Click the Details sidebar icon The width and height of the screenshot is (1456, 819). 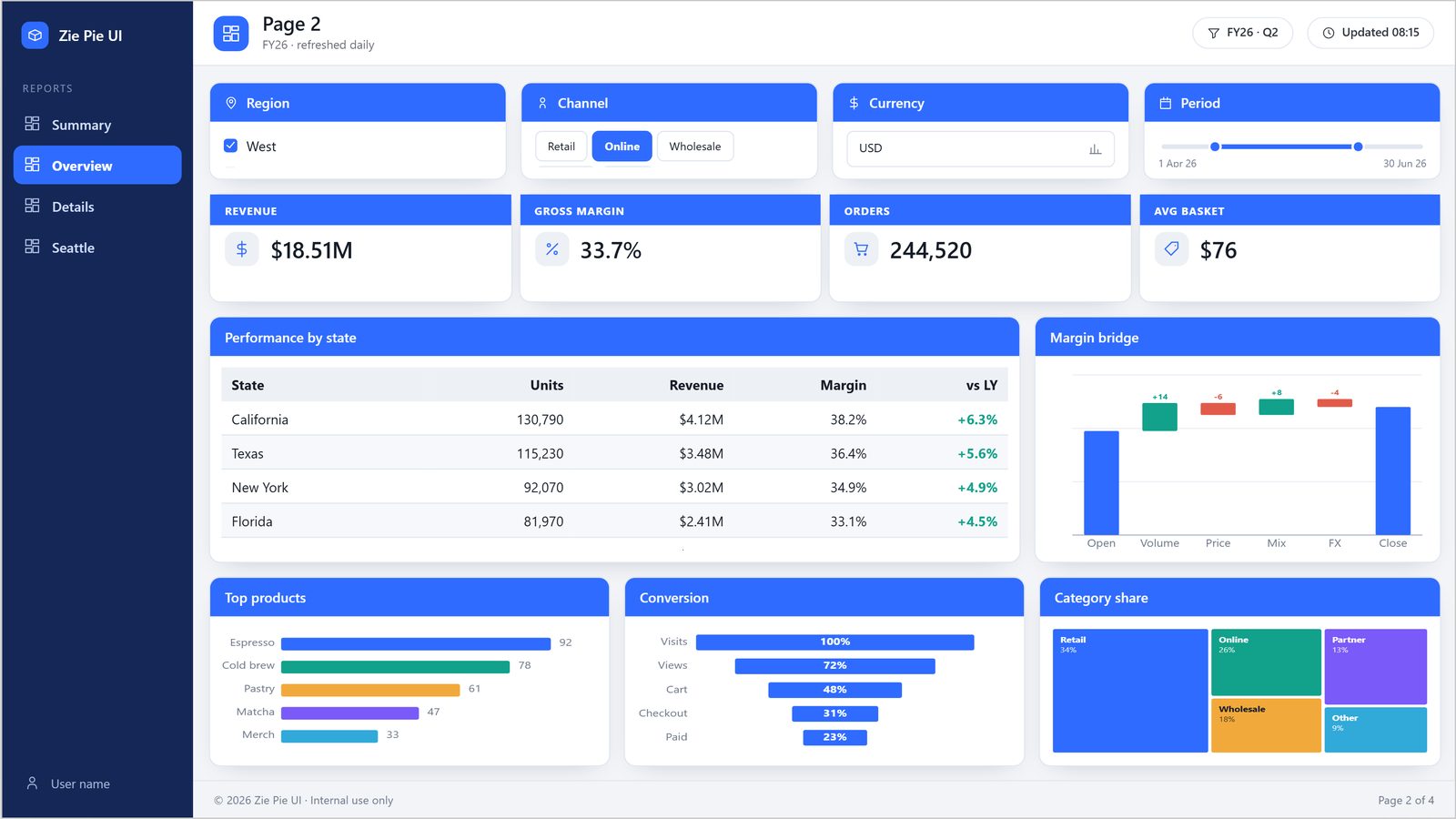32,206
